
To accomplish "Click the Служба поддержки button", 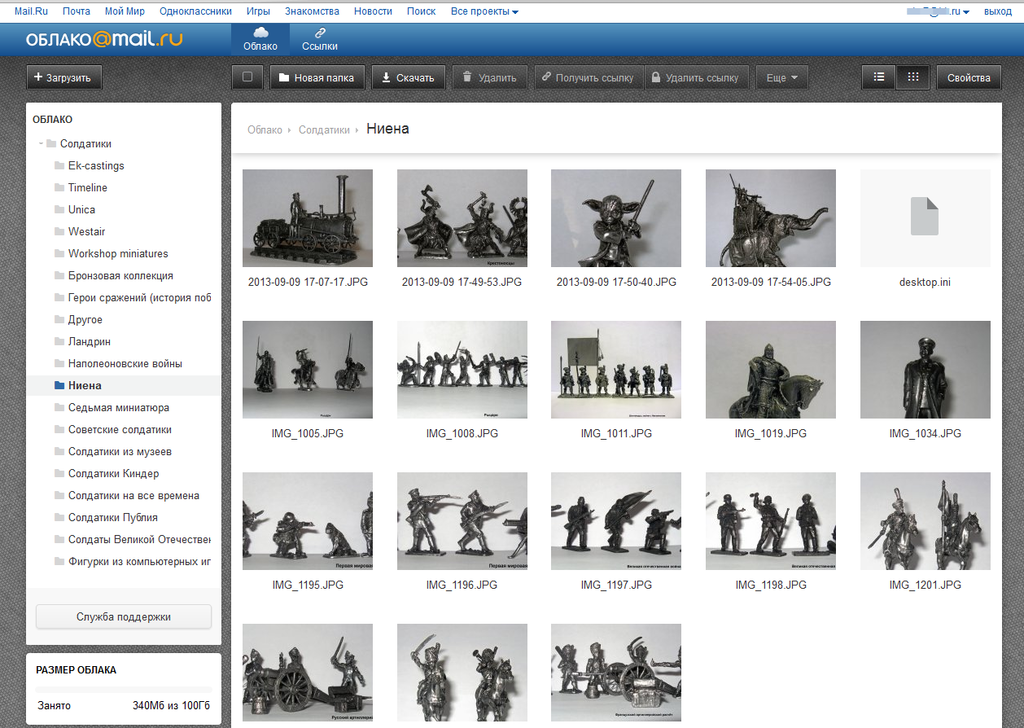I will (x=123, y=616).
